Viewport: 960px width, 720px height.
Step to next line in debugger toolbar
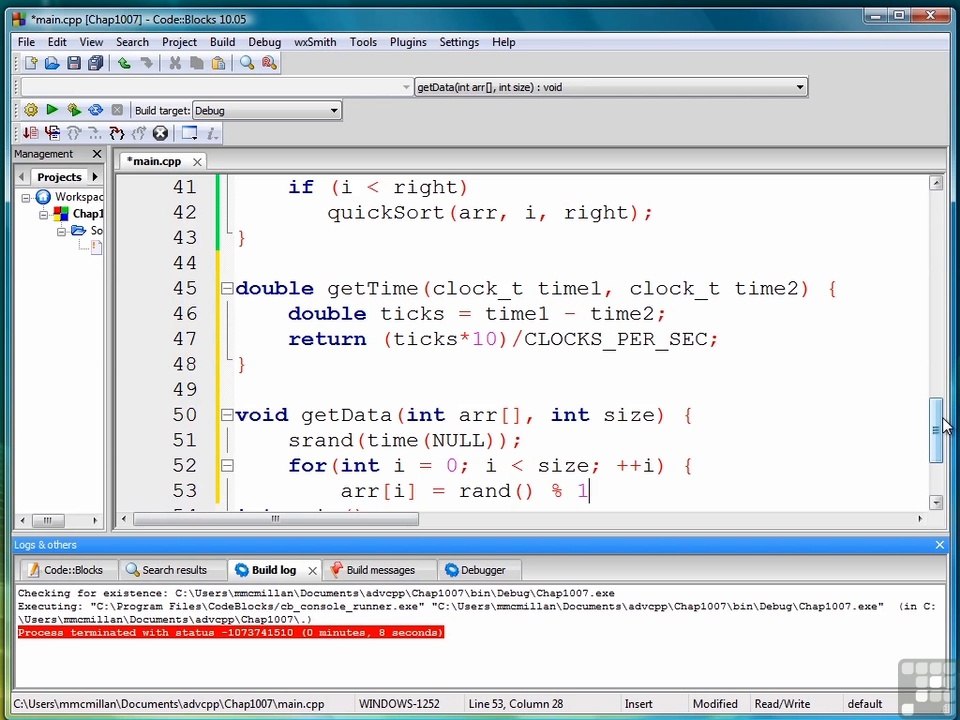click(73, 133)
